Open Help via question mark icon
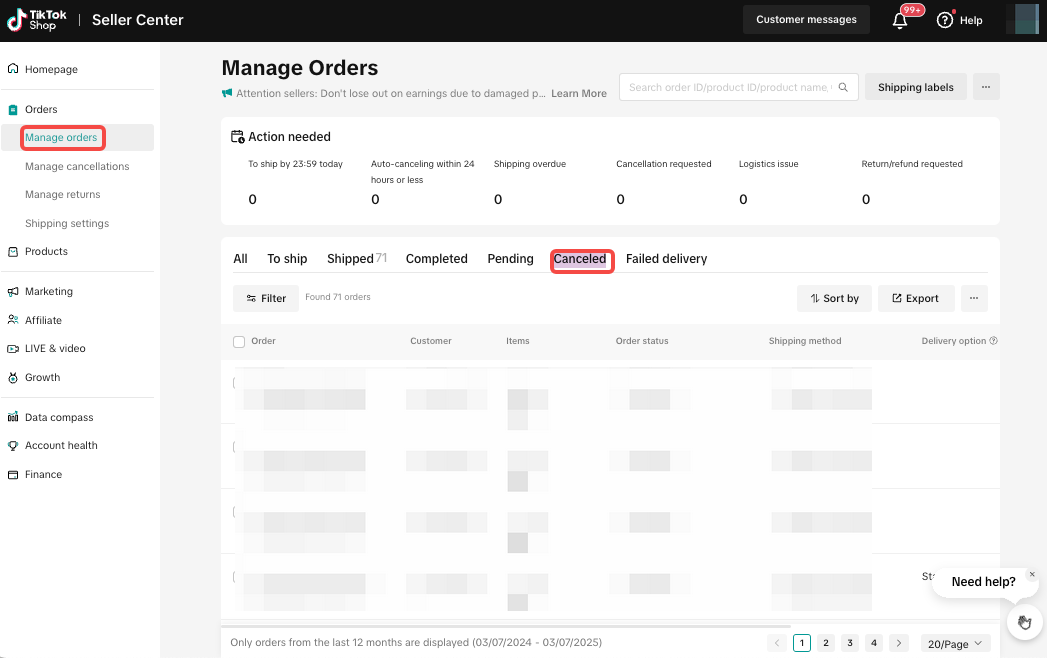Image resolution: width=1047 pixels, height=658 pixels. click(x=945, y=20)
